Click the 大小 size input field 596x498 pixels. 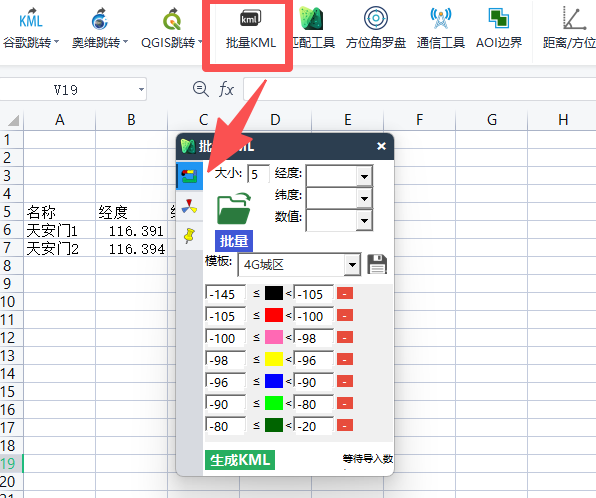pos(258,174)
